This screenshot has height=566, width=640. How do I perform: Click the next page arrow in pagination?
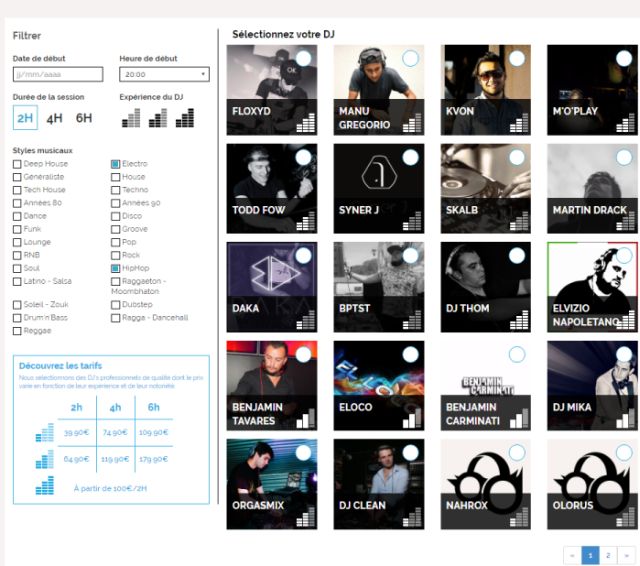tap(626, 555)
